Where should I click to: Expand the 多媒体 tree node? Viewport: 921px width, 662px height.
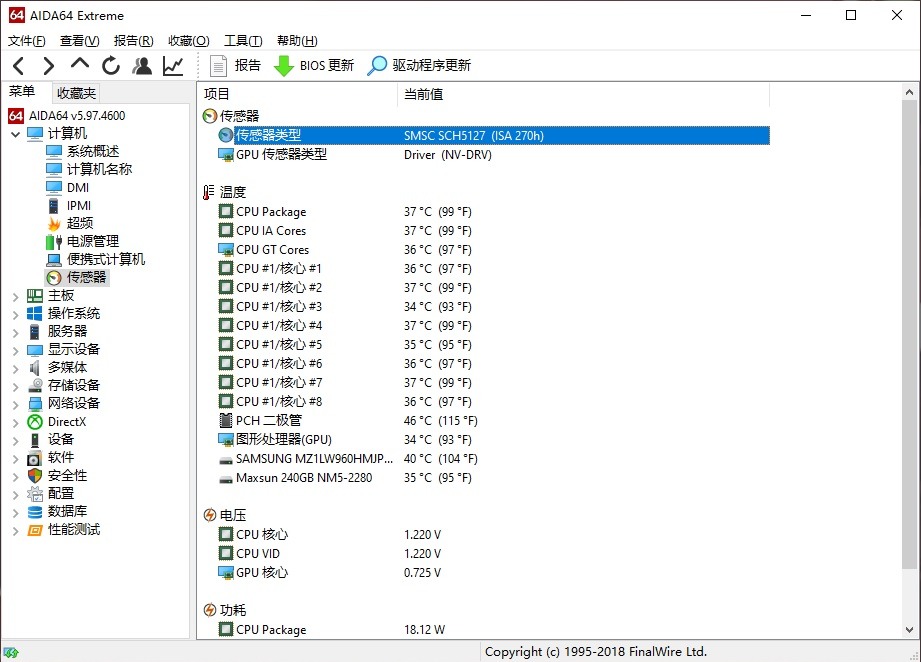16,369
